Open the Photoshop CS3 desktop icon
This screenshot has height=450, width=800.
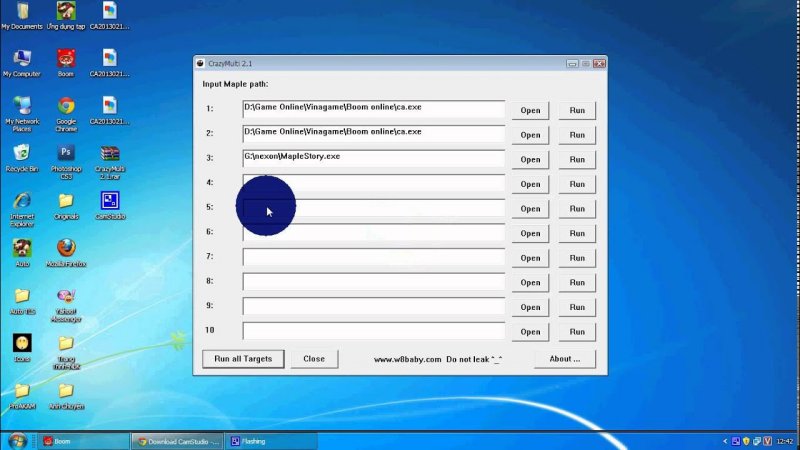(66, 155)
